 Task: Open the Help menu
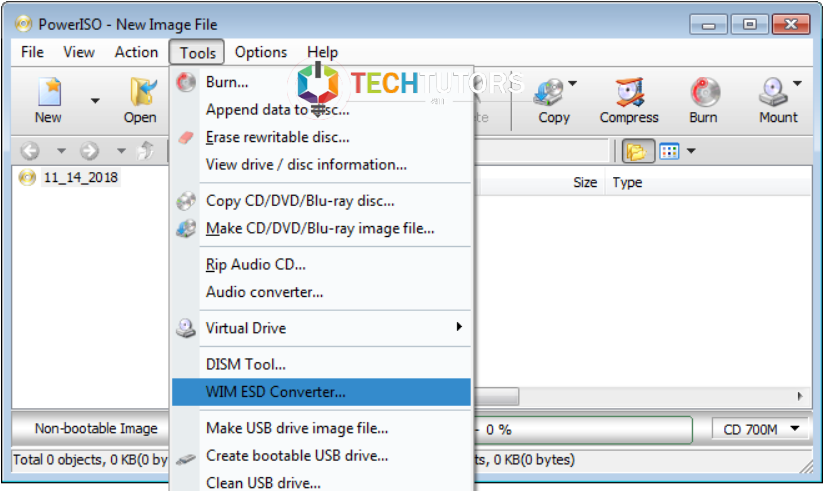[x=323, y=52]
